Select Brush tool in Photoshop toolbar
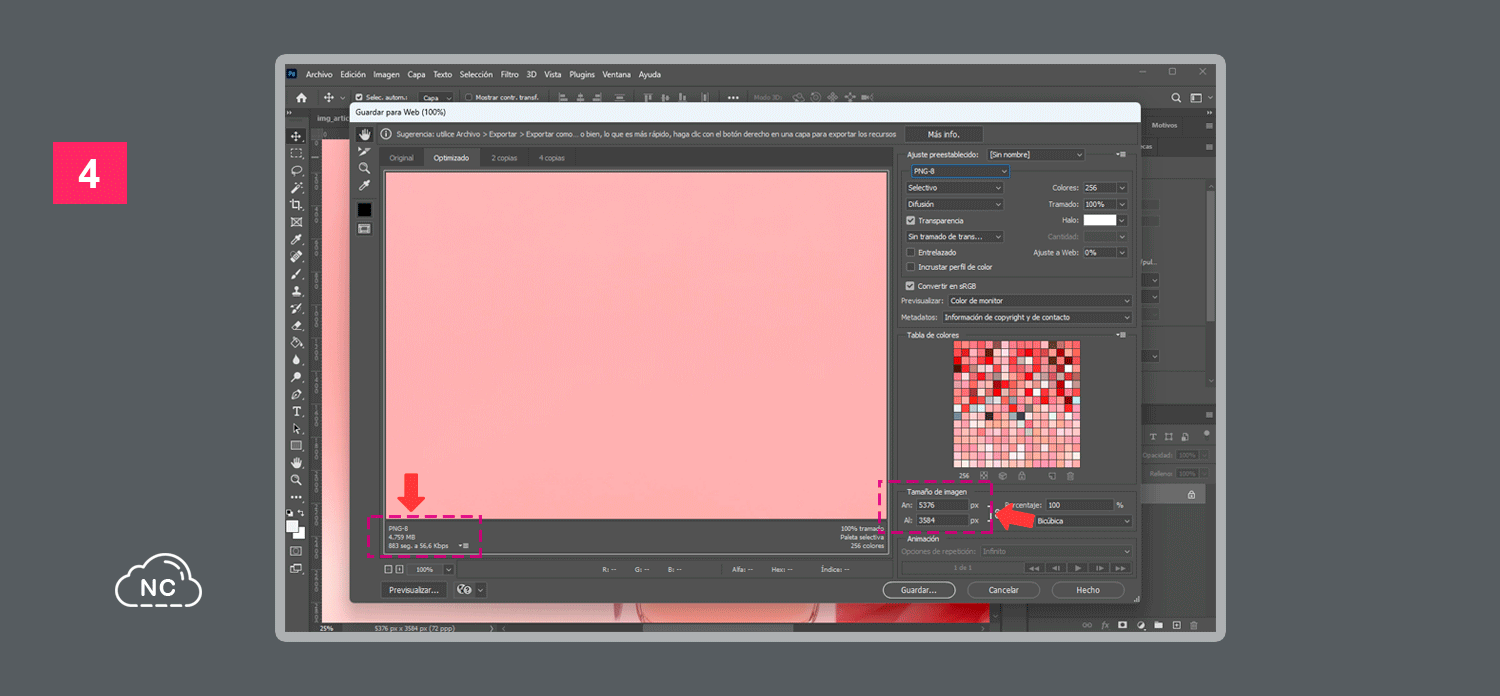The height and width of the screenshot is (696, 1500). 296,273
